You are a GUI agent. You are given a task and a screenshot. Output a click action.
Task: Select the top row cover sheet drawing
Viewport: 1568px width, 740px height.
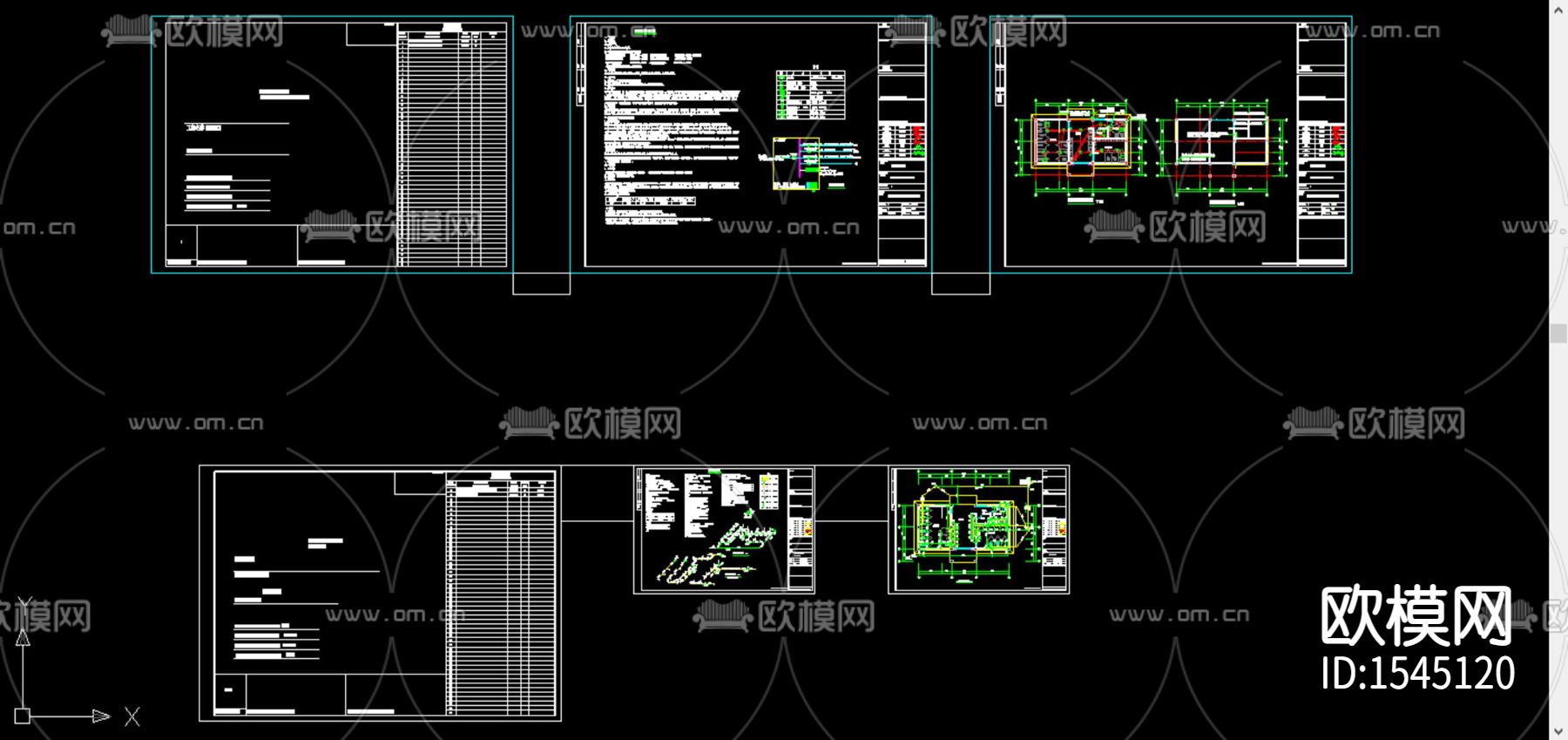[x=332, y=145]
